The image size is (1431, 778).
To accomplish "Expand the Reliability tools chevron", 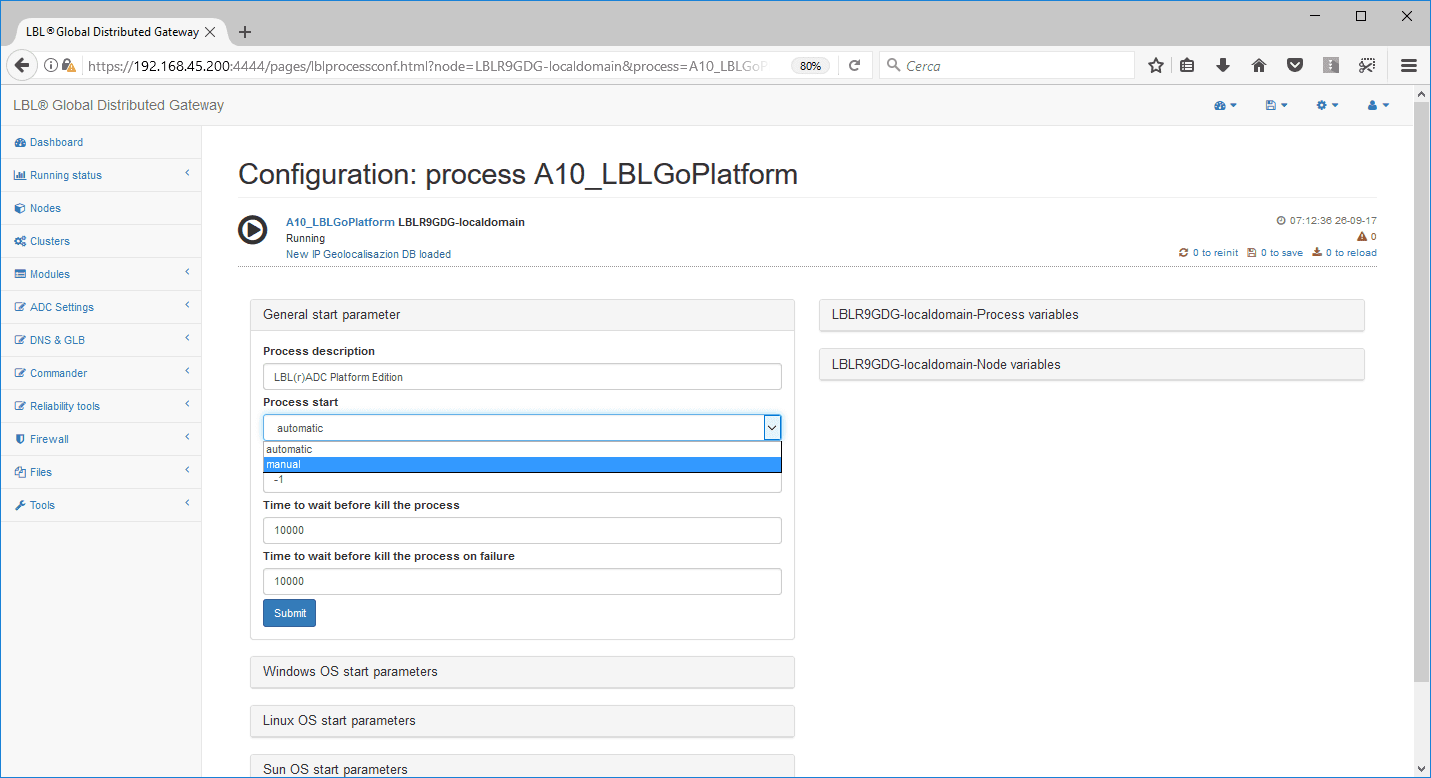I will (x=187, y=405).
